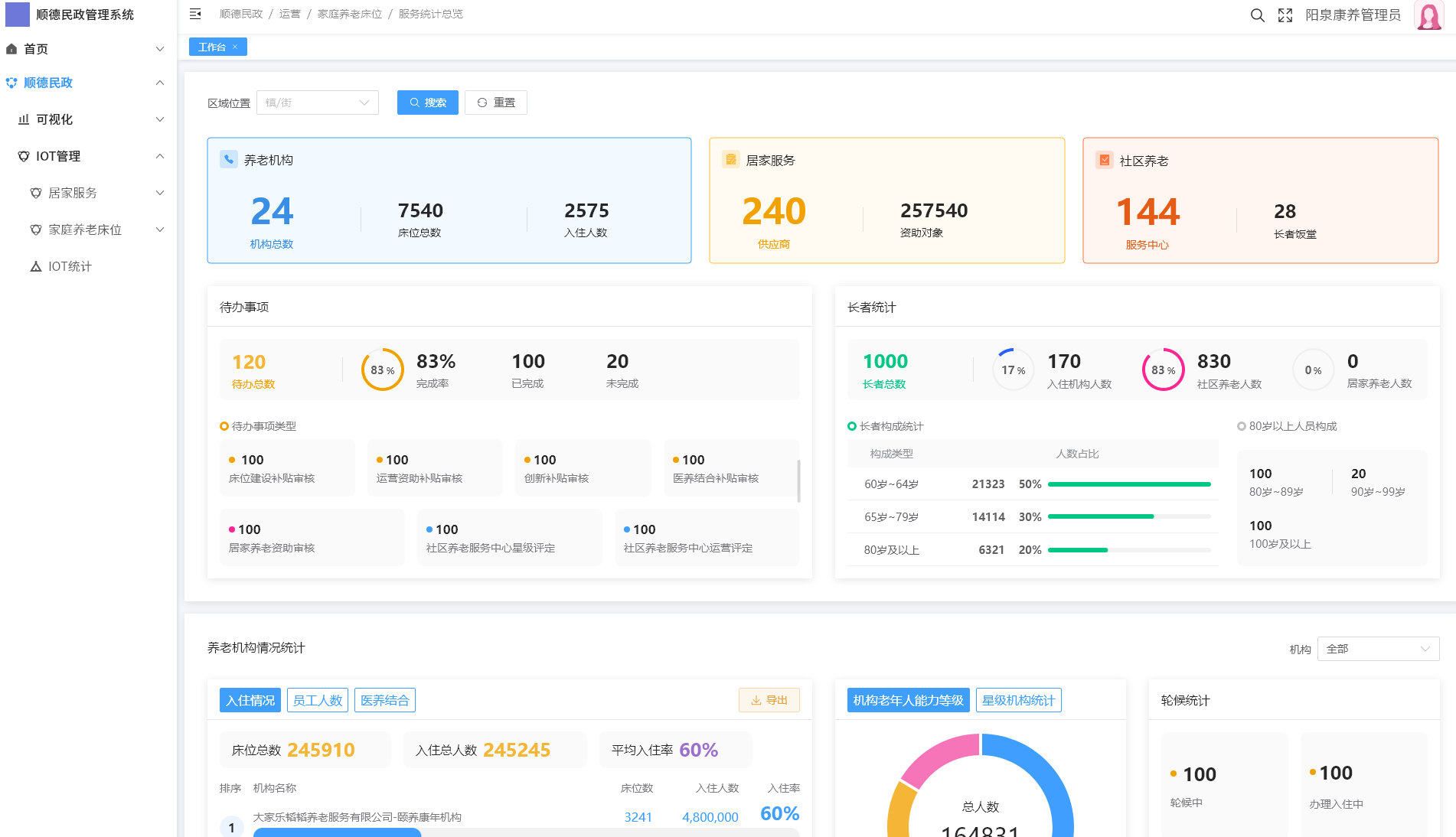1456x837 pixels.
Task: Click the 家庭养老床位 breadcrumb link
Action: click(x=350, y=14)
